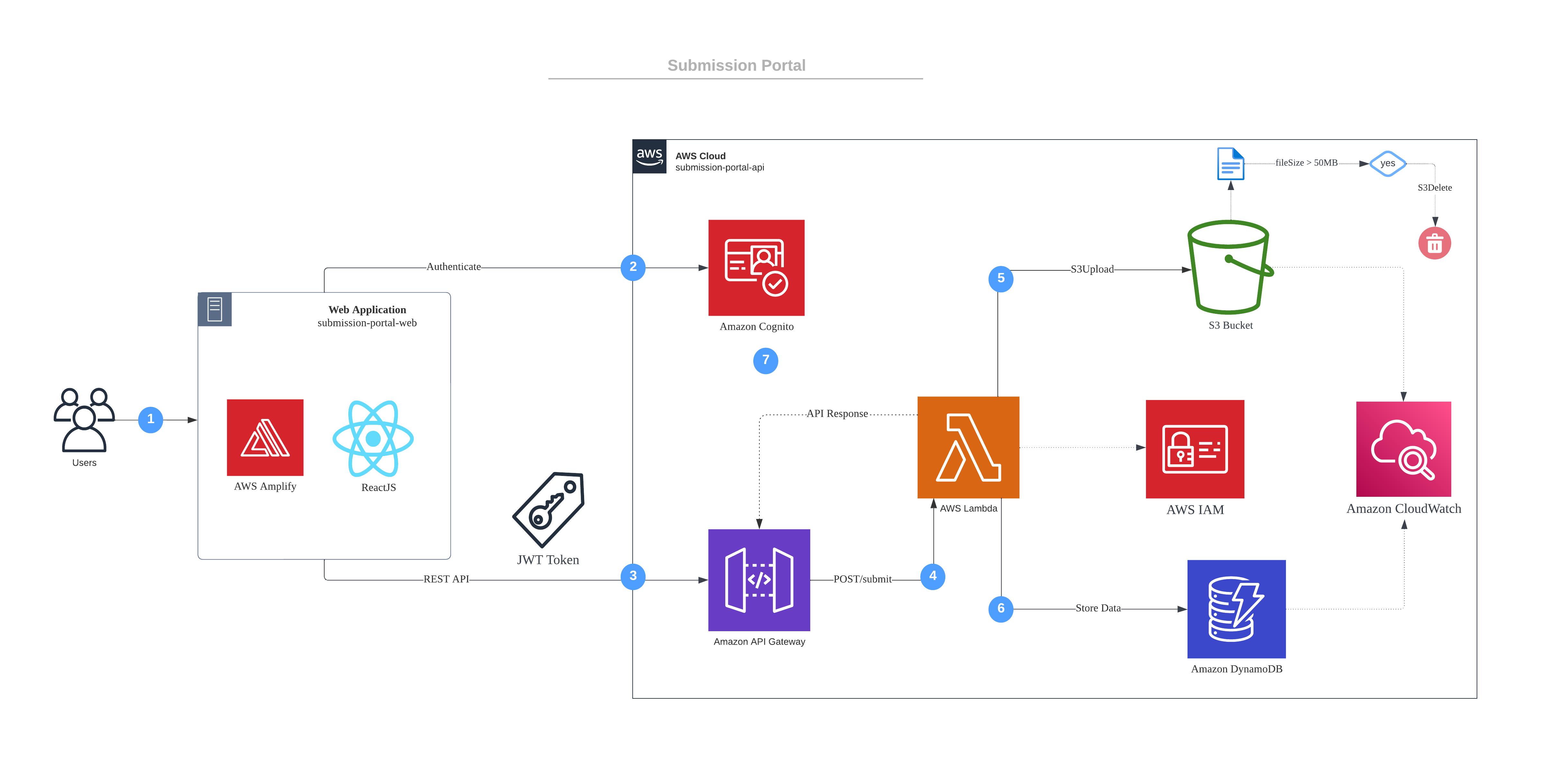Viewport: 1568px width, 773px height.
Task: Select the JWT Token key tag icon
Action: pos(549,509)
